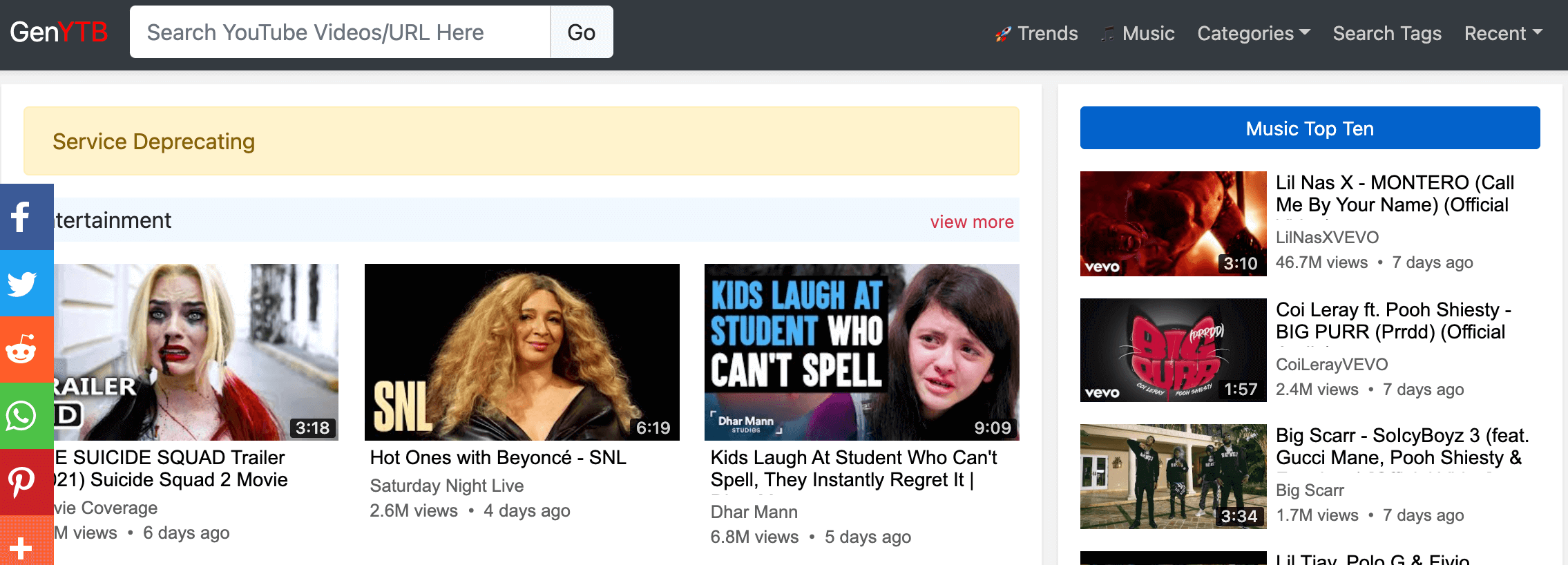The width and height of the screenshot is (1568, 565).
Task: Open more sharing options plus icon
Action: pos(26,542)
